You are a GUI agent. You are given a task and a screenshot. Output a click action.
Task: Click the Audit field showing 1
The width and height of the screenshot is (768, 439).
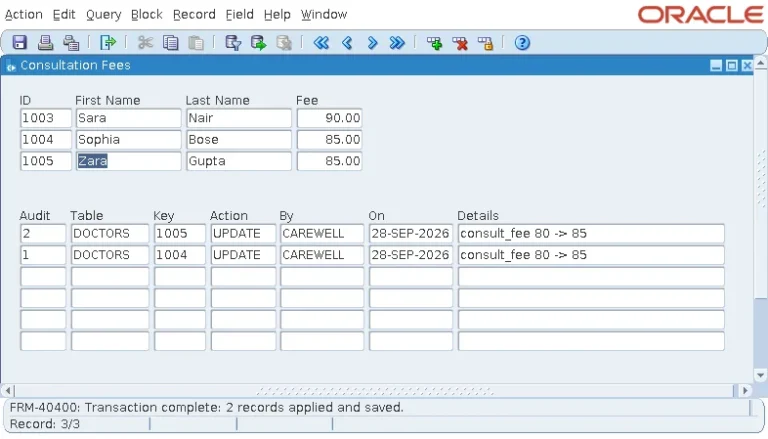[43, 255]
